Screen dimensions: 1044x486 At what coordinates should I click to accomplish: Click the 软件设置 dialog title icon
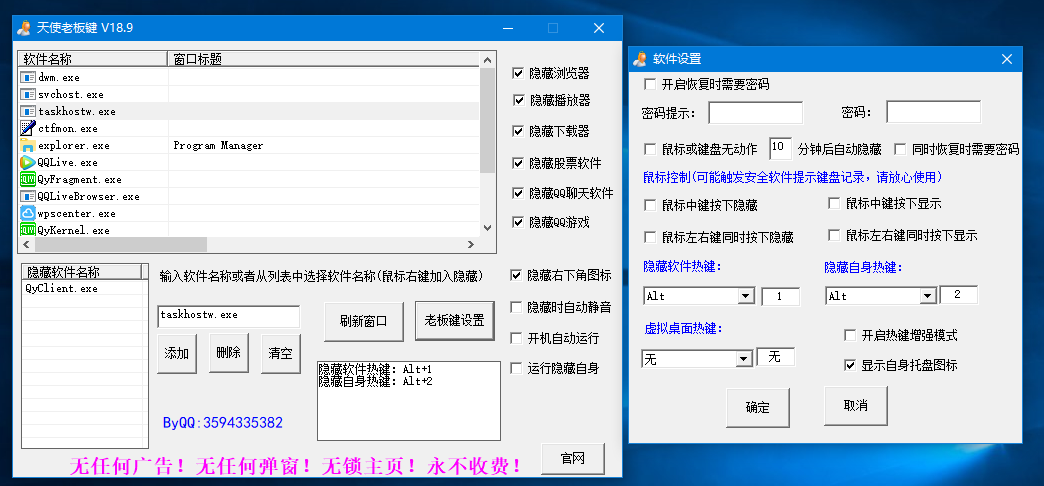click(x=640, y=59)
